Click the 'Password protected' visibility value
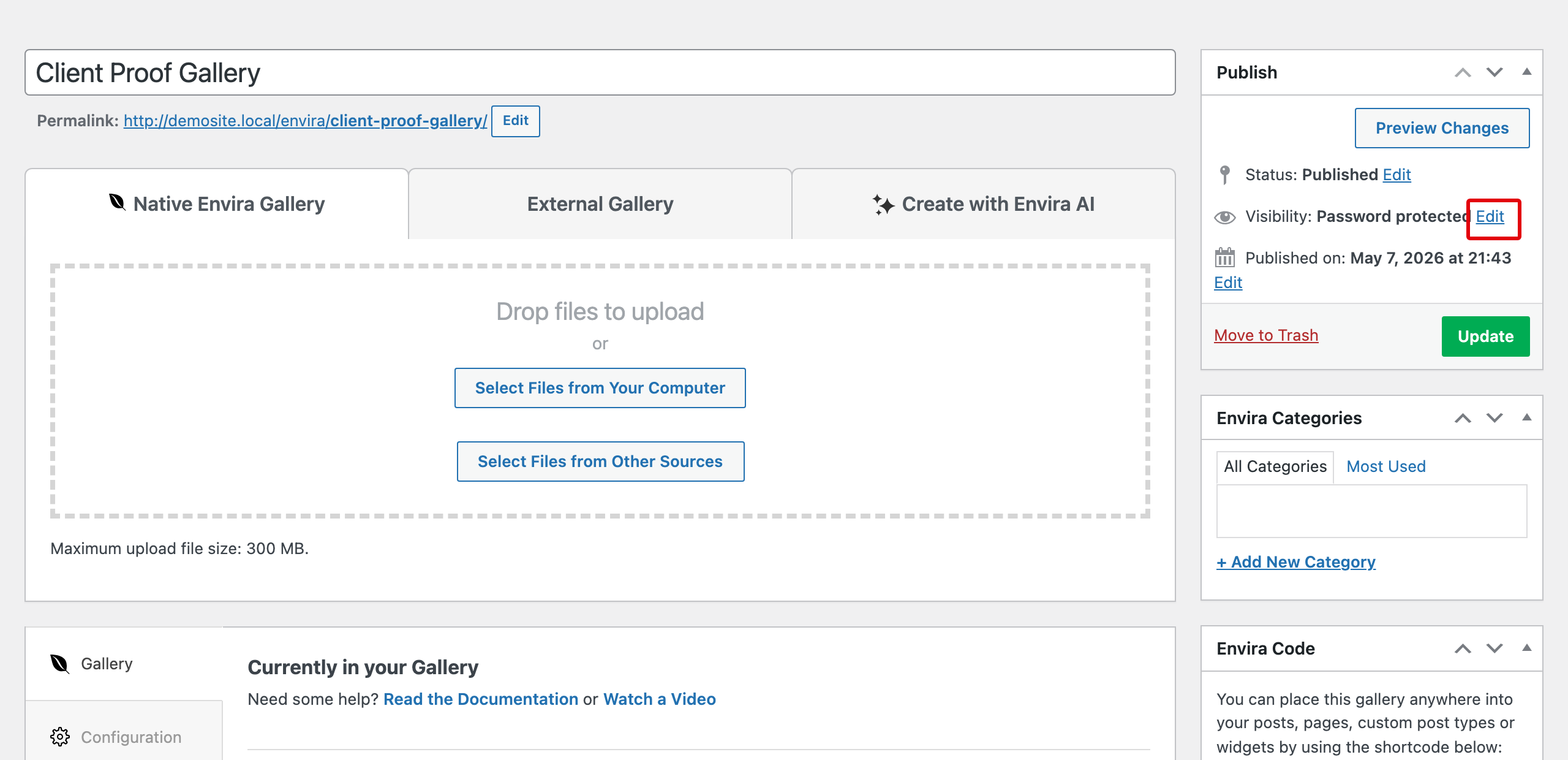Screen dimensions: 1568x760 tap(1393, 217)
